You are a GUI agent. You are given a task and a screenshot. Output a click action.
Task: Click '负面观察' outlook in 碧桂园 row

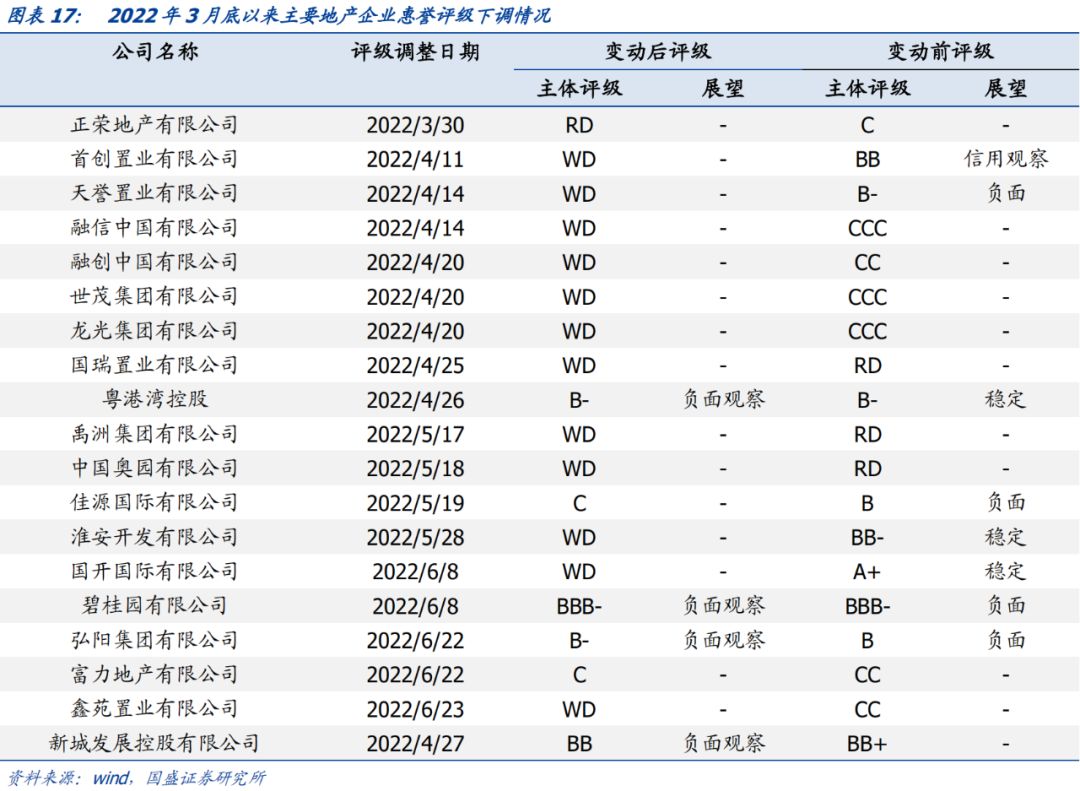tap(723, 606)
